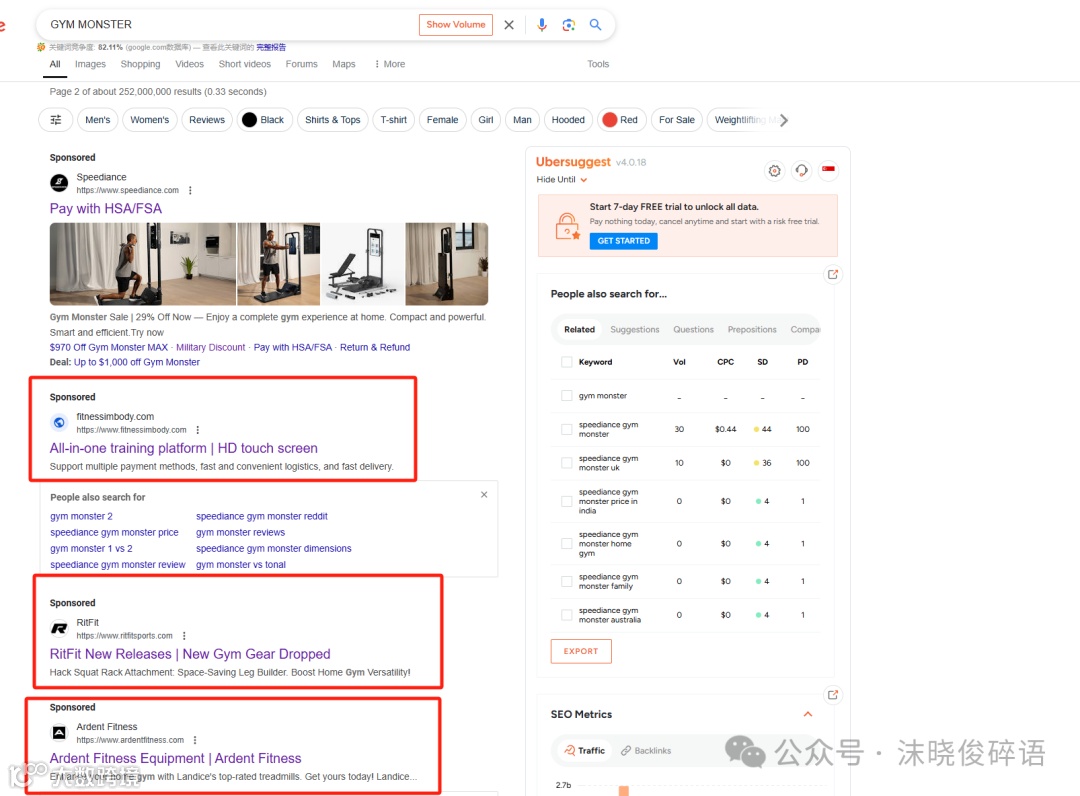Collapse the SEO Metrics section chevron

[x=808, y=715]
